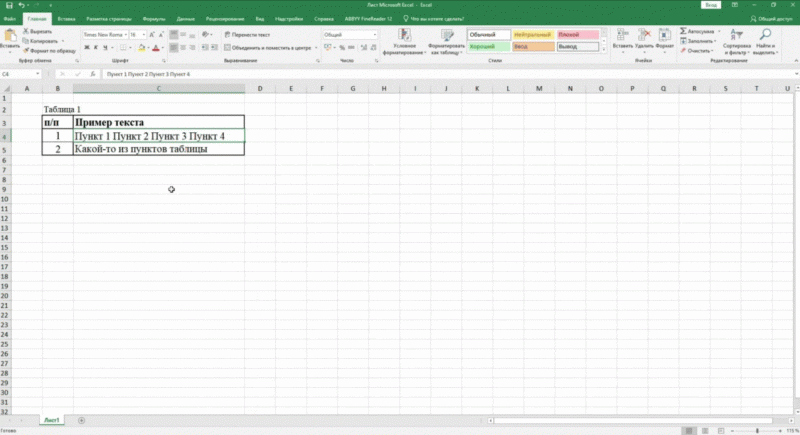The height and width of the screenshot is (435, 800).
Task: Open the fill color dropdown arrow
Action: coord(148,48)
